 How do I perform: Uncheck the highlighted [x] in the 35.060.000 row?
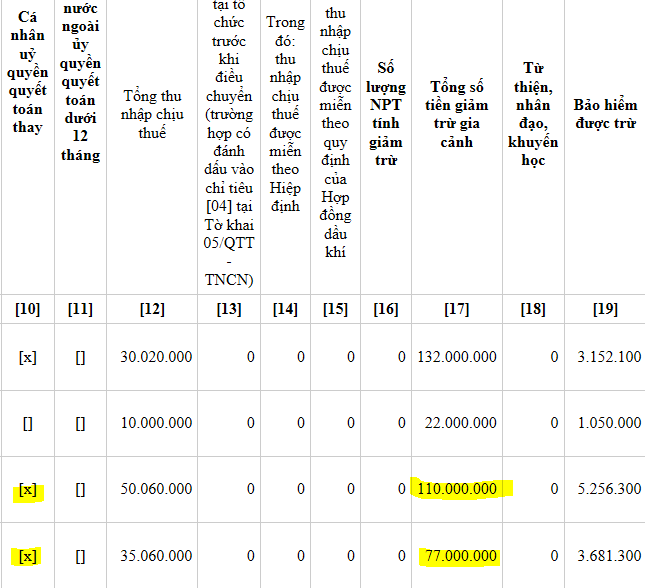tap(28, 555)
